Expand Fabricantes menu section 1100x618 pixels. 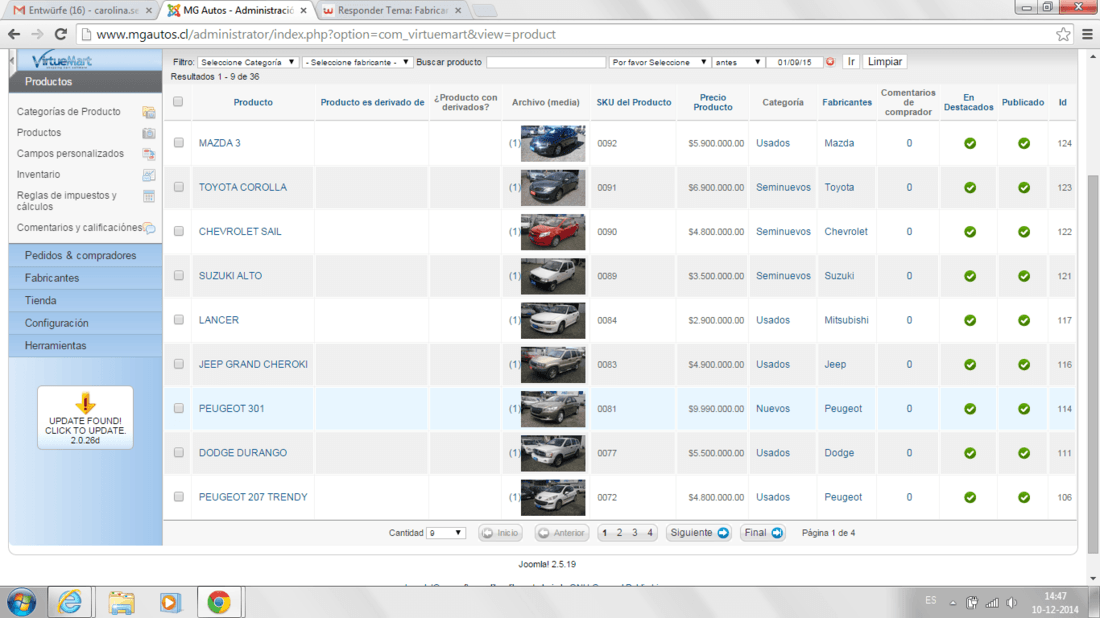pyautogui.click(x=86, y=278)
